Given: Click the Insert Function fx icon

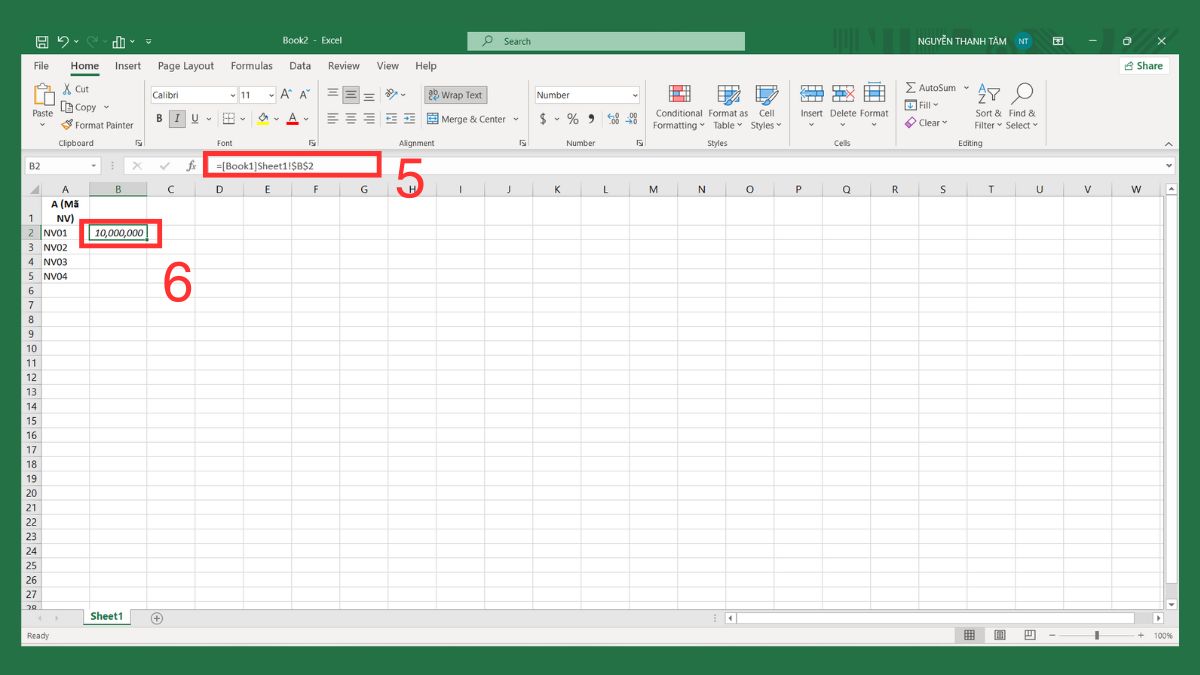Looking at the screenshot, I should click(191, 165).
